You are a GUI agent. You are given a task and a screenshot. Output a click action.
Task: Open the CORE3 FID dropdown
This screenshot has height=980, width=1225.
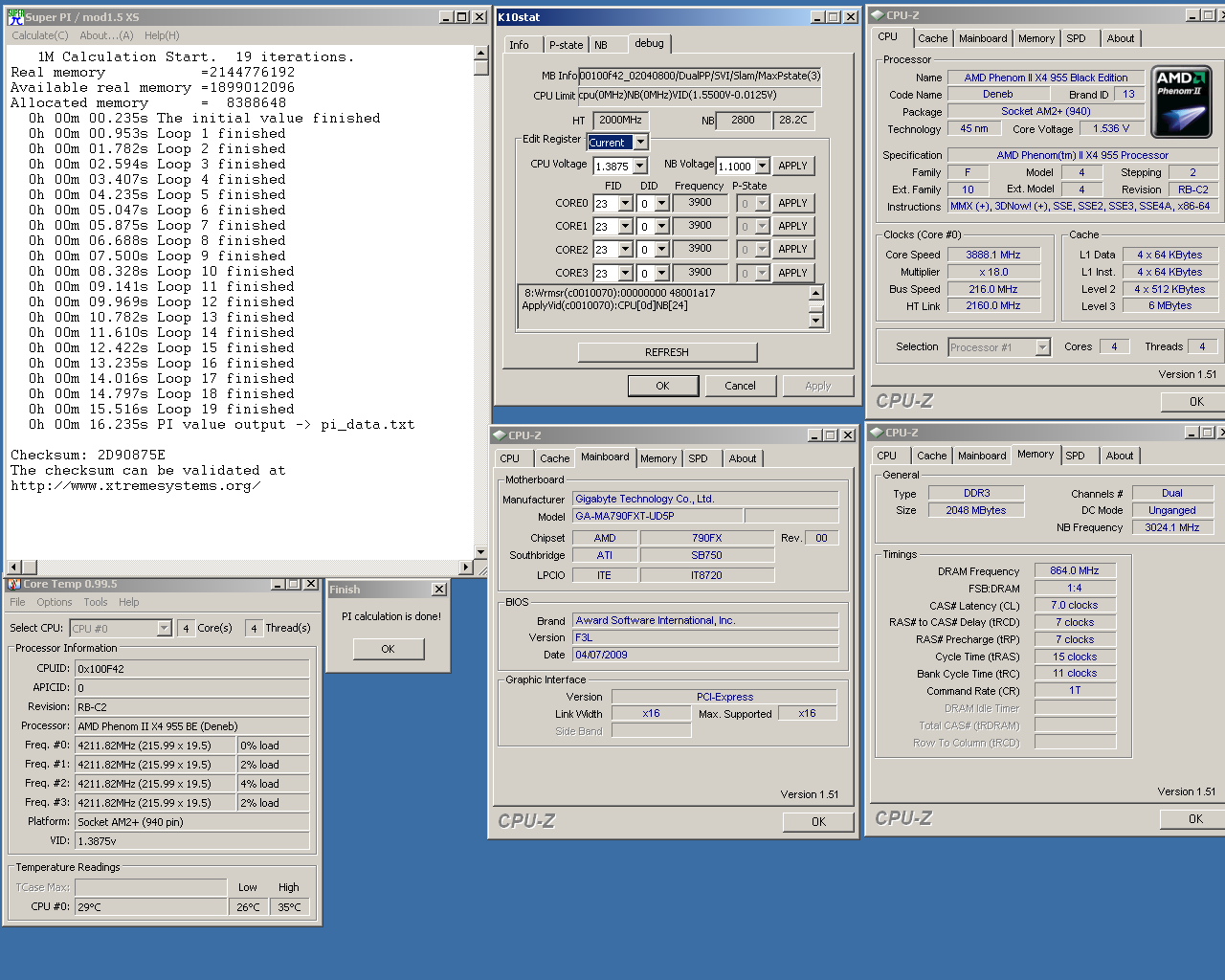click(x=626, y=274)
